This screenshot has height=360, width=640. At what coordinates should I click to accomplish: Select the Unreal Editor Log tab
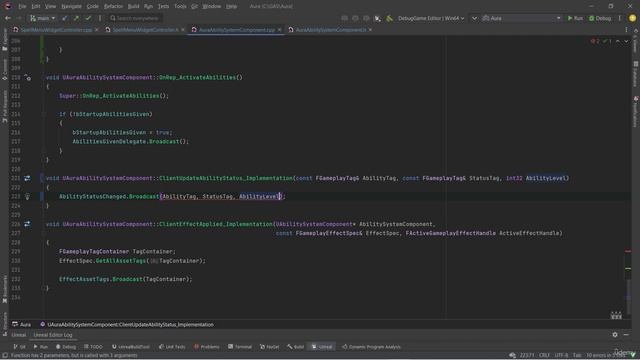[x=53, y=335]
